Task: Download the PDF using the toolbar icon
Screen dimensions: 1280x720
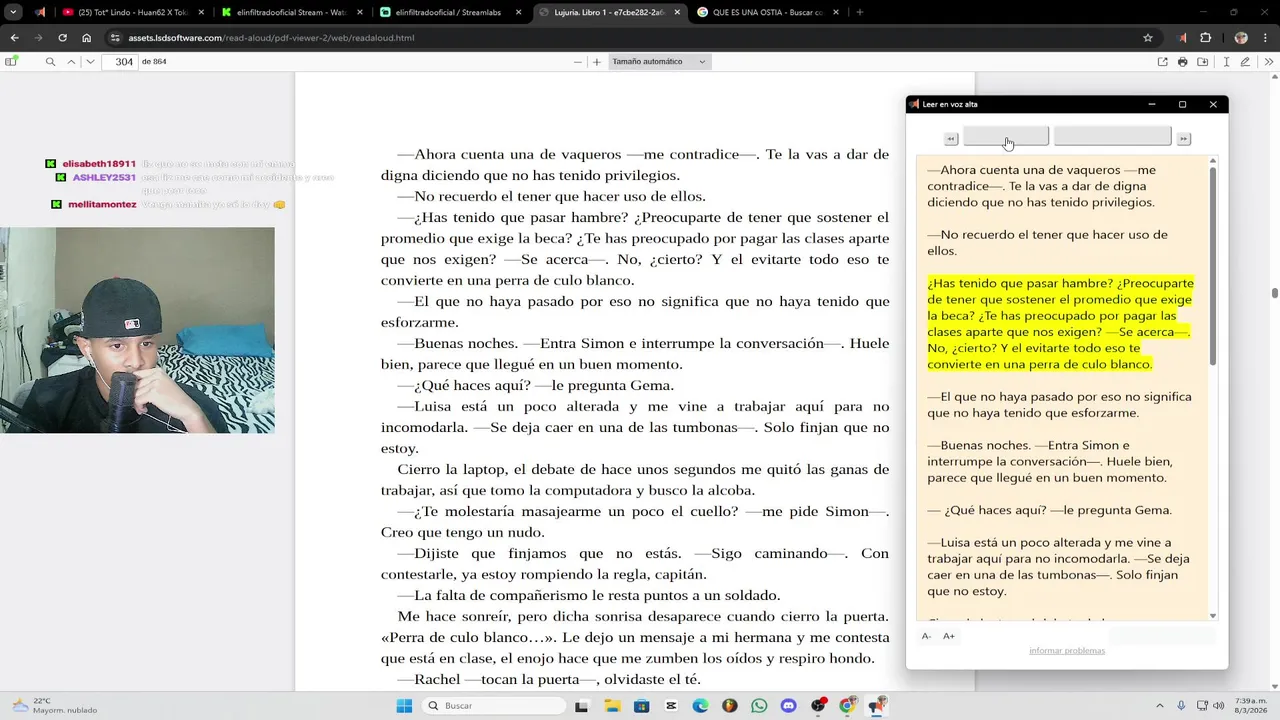Action: [x=1204, y=62]
